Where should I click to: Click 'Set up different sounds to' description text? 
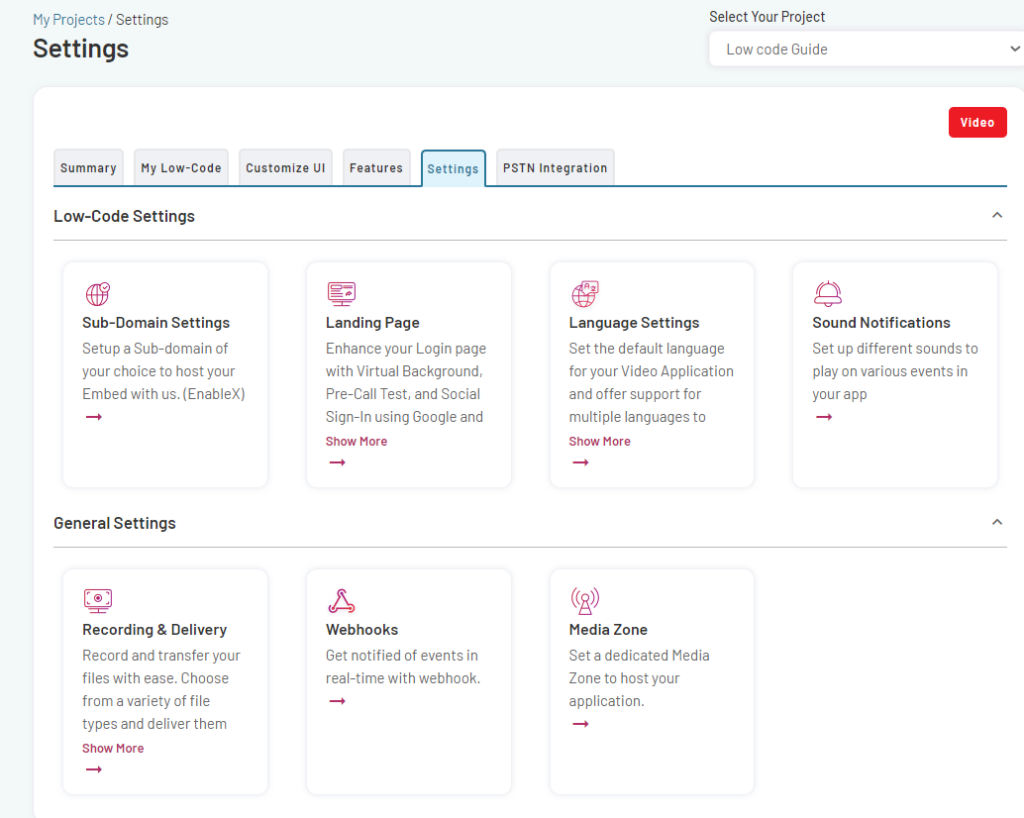click(x=895, y=349)
